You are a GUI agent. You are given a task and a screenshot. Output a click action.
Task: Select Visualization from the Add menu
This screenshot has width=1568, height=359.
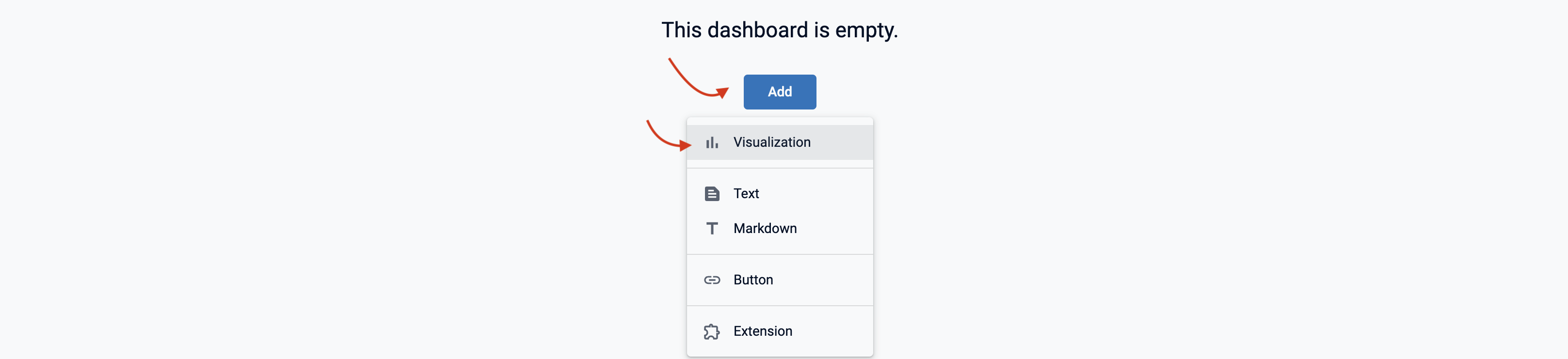tap(771, 142)
